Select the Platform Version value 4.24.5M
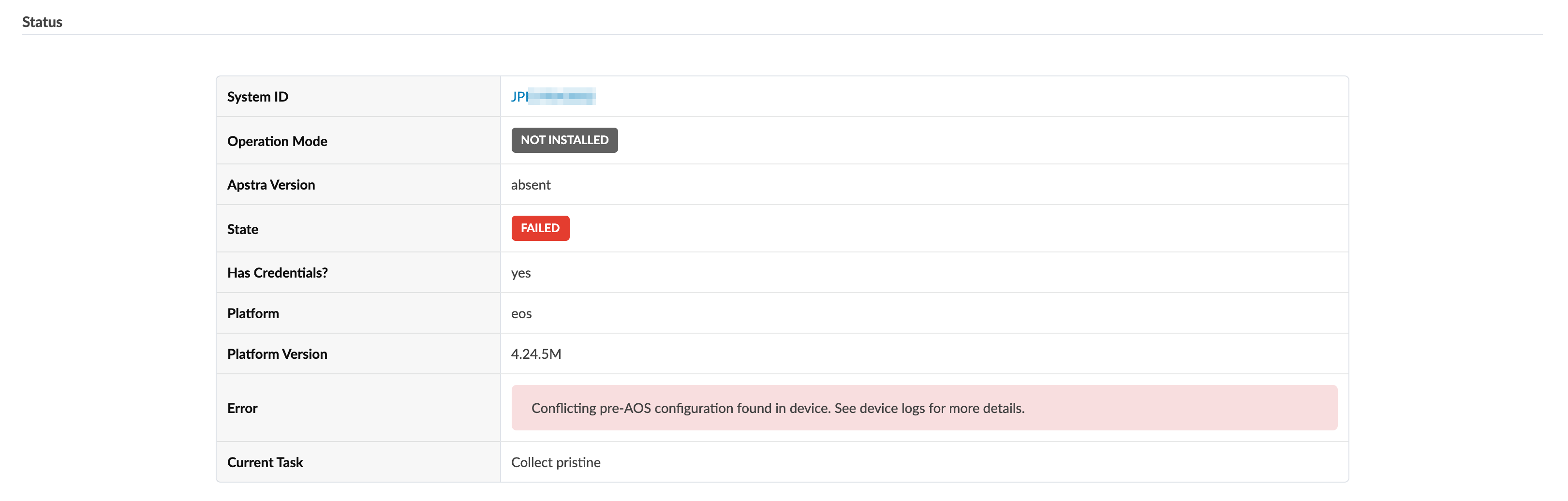The width and height of the screenshot is (1568, 501). tap(536, 354)
